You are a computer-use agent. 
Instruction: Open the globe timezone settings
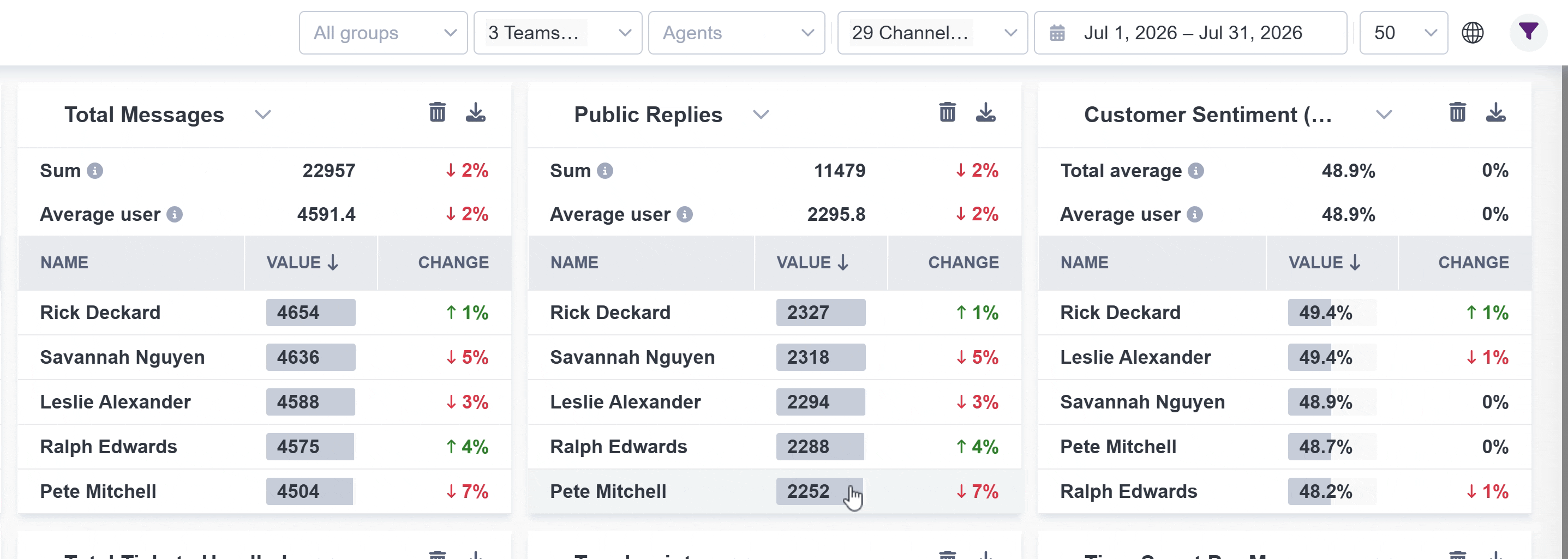click(x=1473, y=33)
